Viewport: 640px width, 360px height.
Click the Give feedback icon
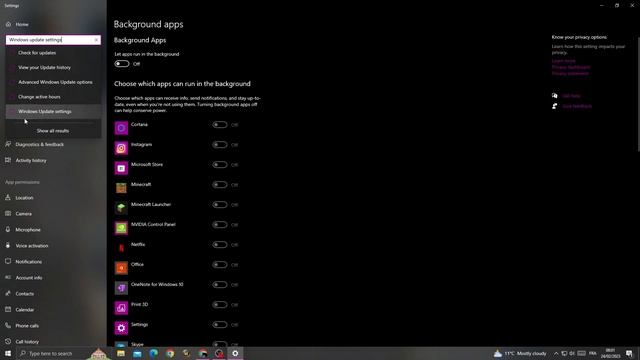pos(554,106)
